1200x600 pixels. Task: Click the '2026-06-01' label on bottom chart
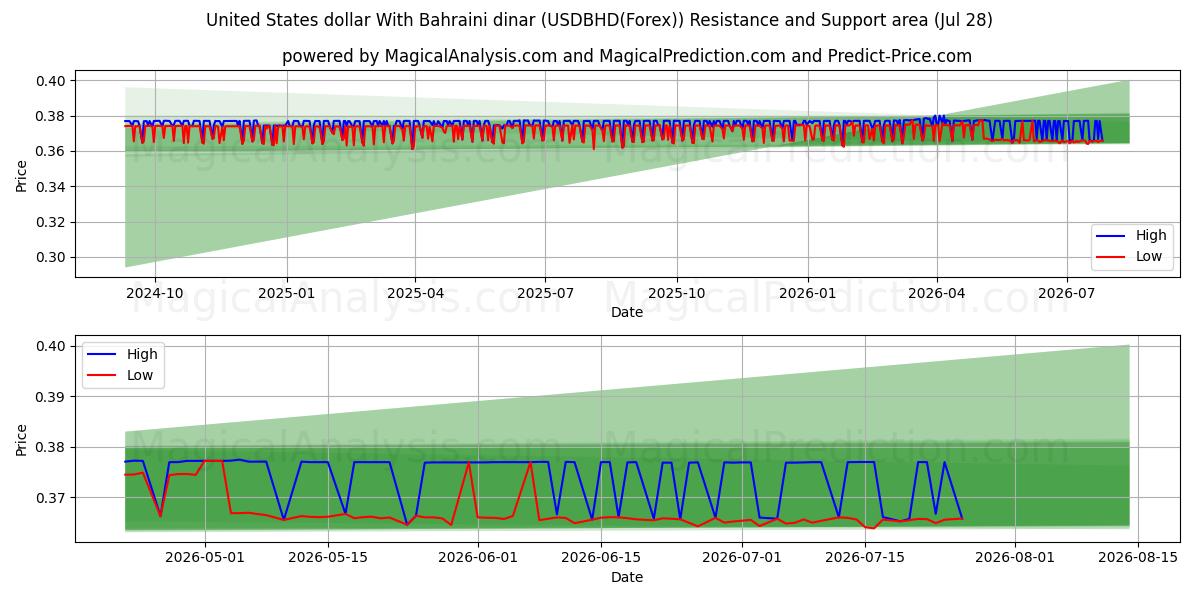click(477, 559)
